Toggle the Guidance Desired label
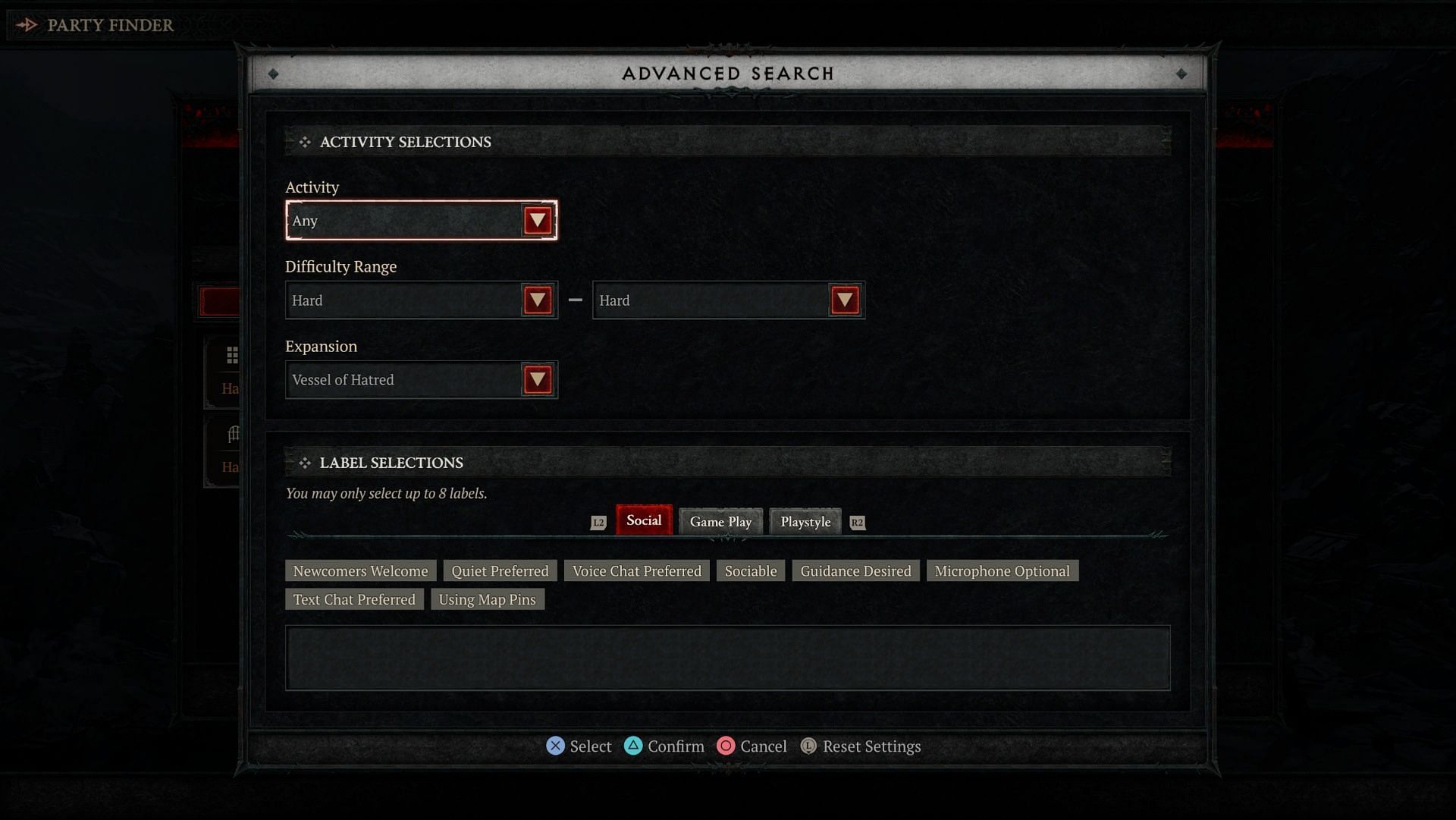This screenshot has width=1456, height=820. click(855, 570)
